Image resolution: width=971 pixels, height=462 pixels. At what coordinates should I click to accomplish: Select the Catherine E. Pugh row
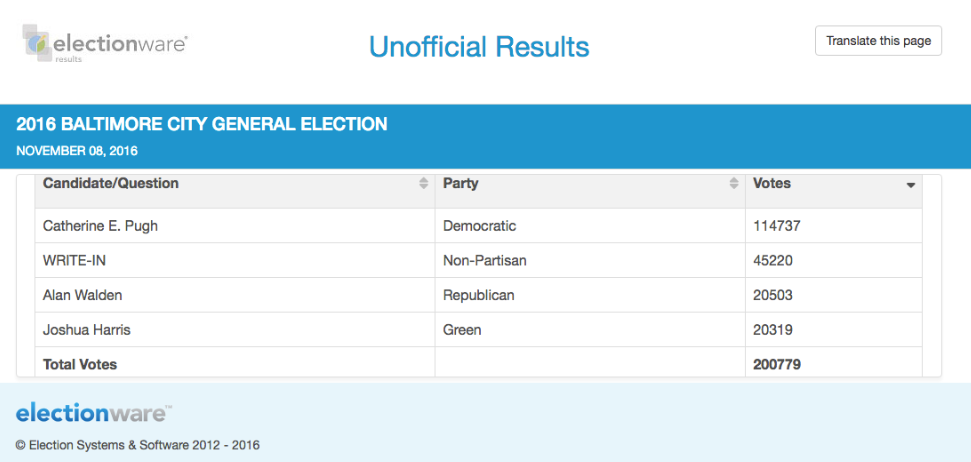(x=100, y=226)
